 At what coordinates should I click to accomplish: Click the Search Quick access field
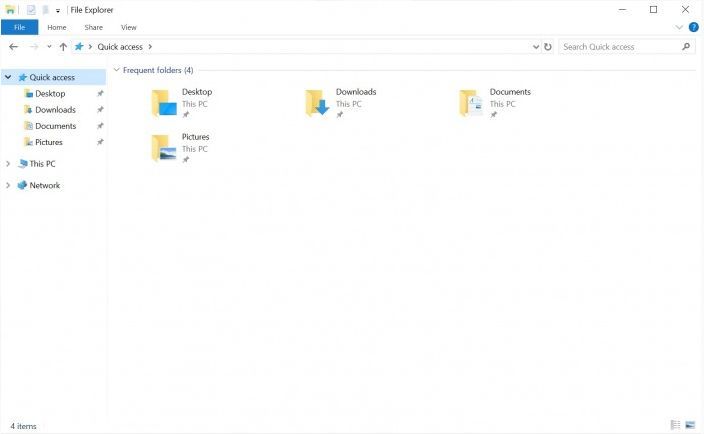click(x=620, y=47)
